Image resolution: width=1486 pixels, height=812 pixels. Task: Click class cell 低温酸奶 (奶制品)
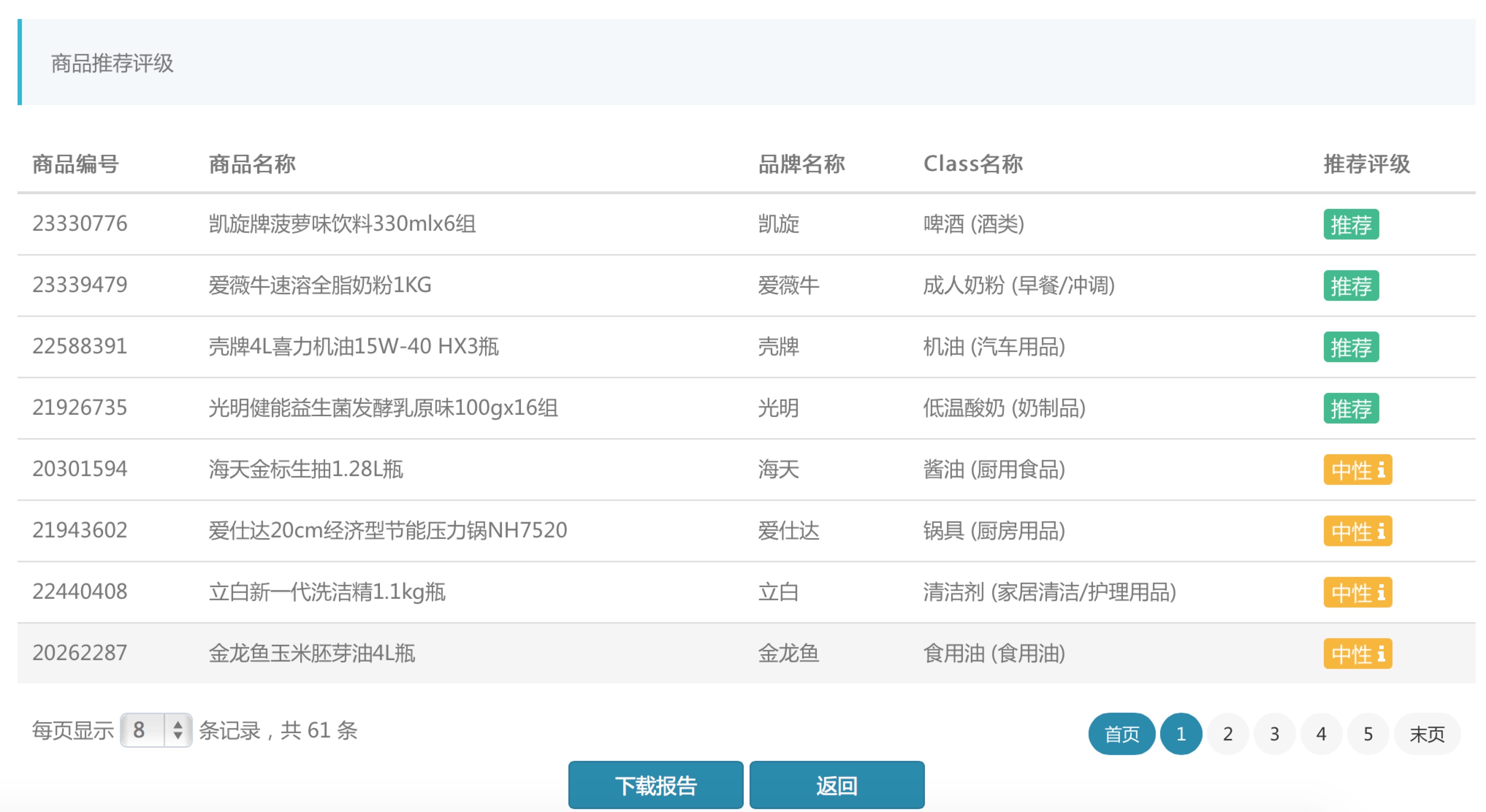tap(1005, 408)
